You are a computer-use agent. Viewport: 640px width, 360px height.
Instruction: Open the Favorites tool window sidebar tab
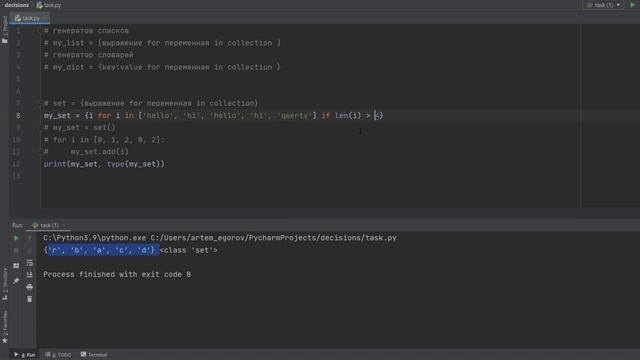(x=4, y=327)
